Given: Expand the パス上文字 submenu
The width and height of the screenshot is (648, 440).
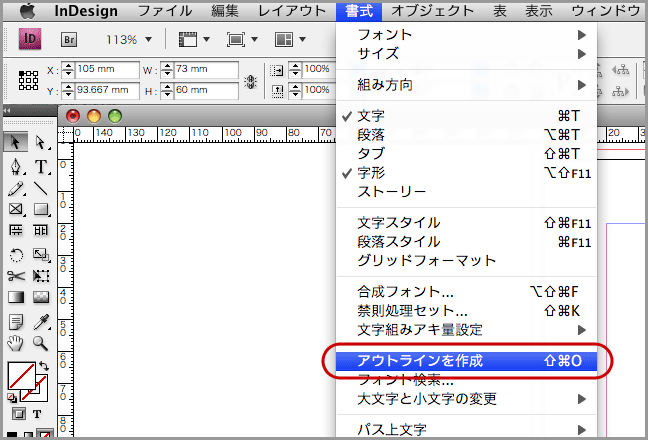Looking at the screenshot, I should (x=466, y=430).
